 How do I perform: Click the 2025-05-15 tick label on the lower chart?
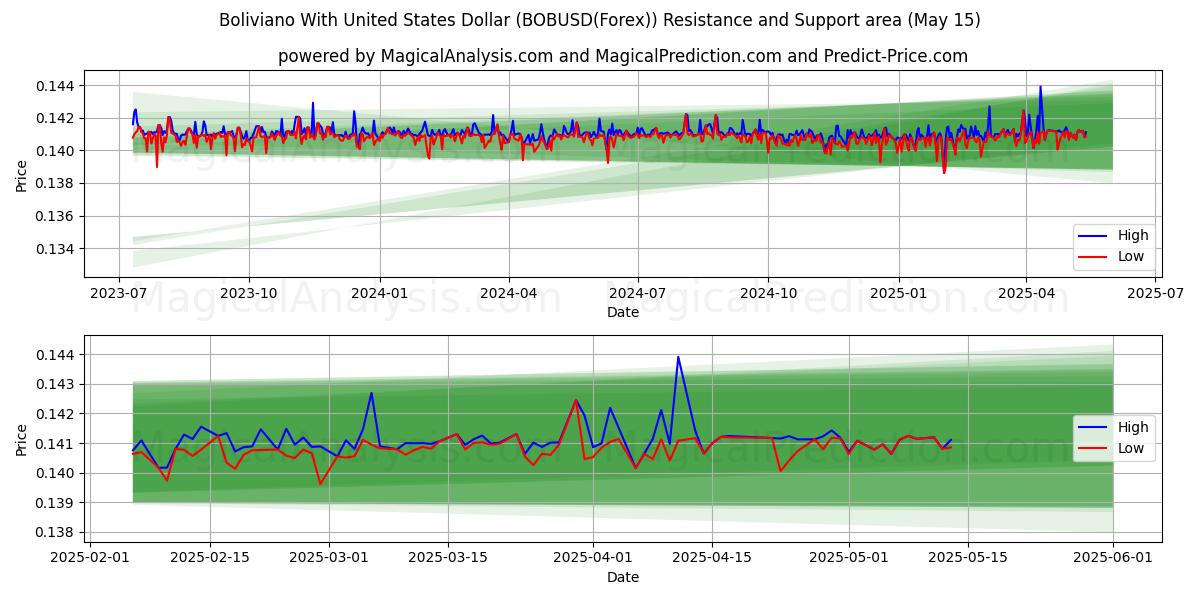(968, 558)
